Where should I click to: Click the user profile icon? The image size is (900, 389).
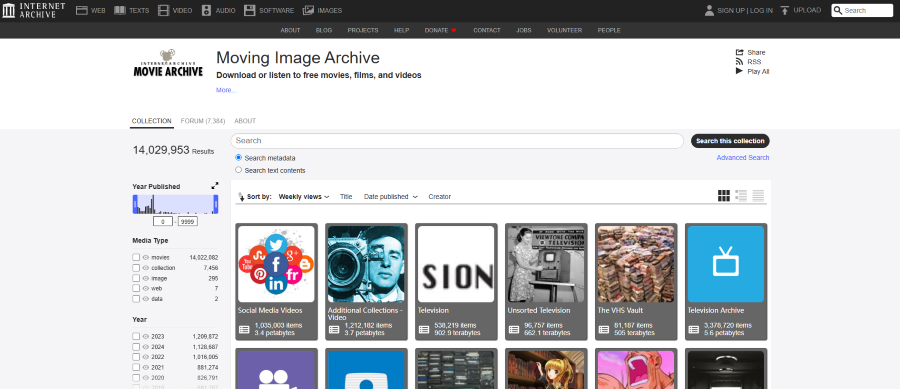(x=709, y=10)
